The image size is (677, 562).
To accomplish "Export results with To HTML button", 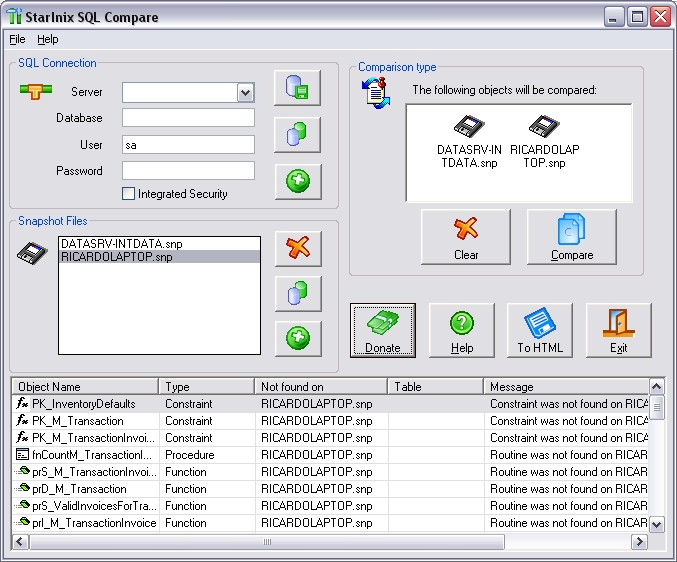I will (540, 330).
